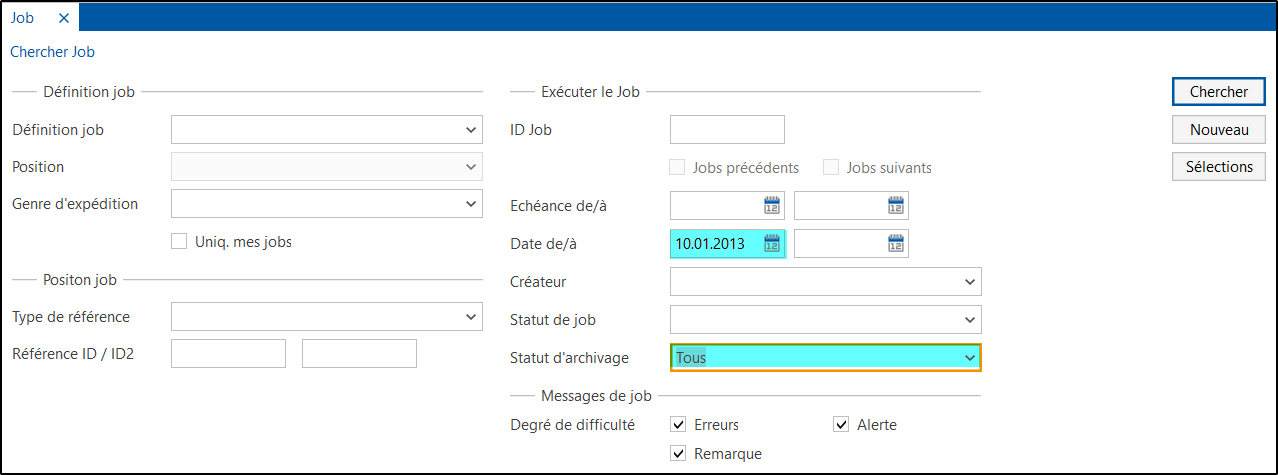This screenshot has width=1278, height=475.
Task: Click the Nouveau button
Action: (x=1219, y=129)
